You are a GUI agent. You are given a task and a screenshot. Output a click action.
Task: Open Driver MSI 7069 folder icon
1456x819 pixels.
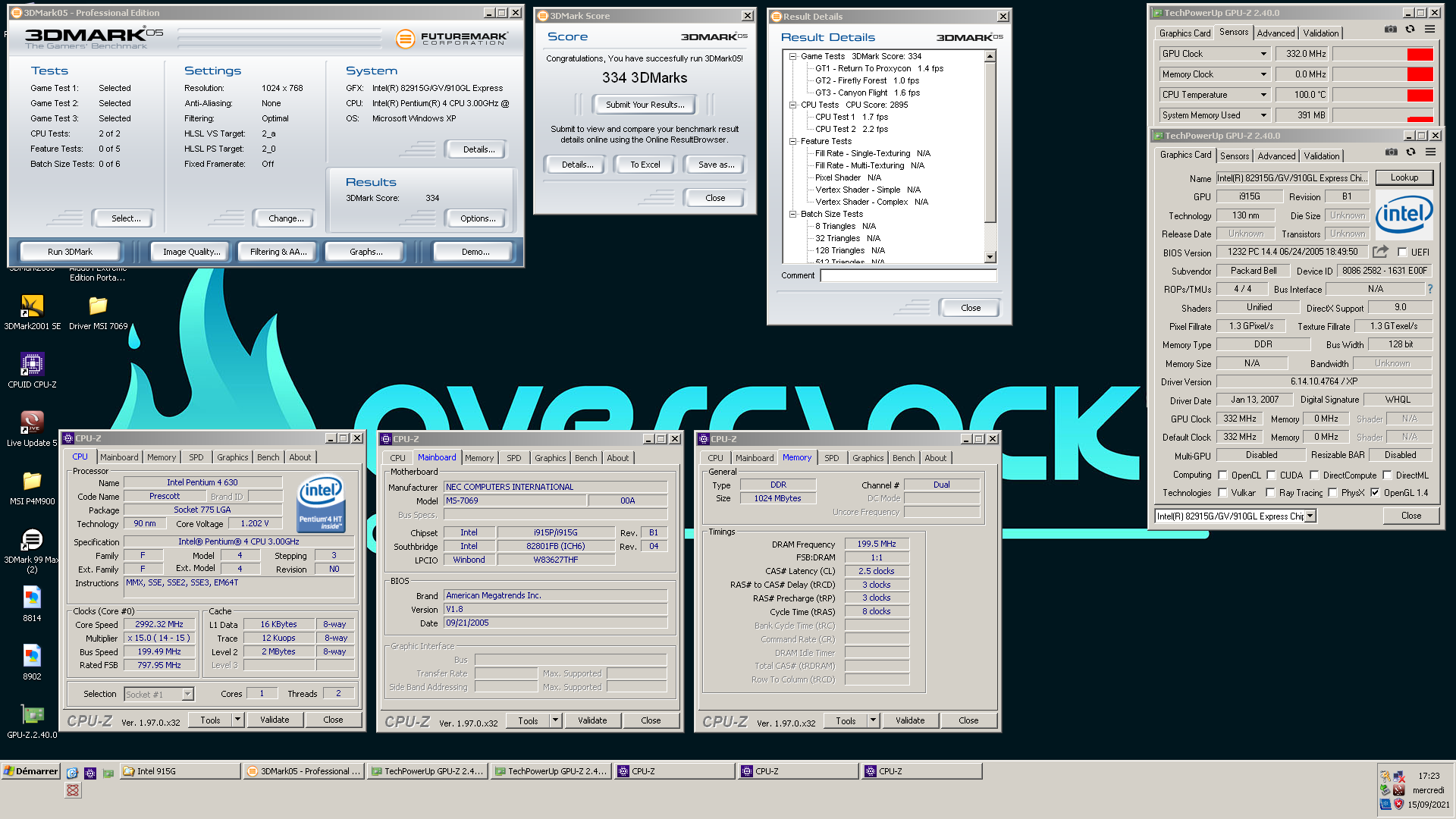(98, 312)
